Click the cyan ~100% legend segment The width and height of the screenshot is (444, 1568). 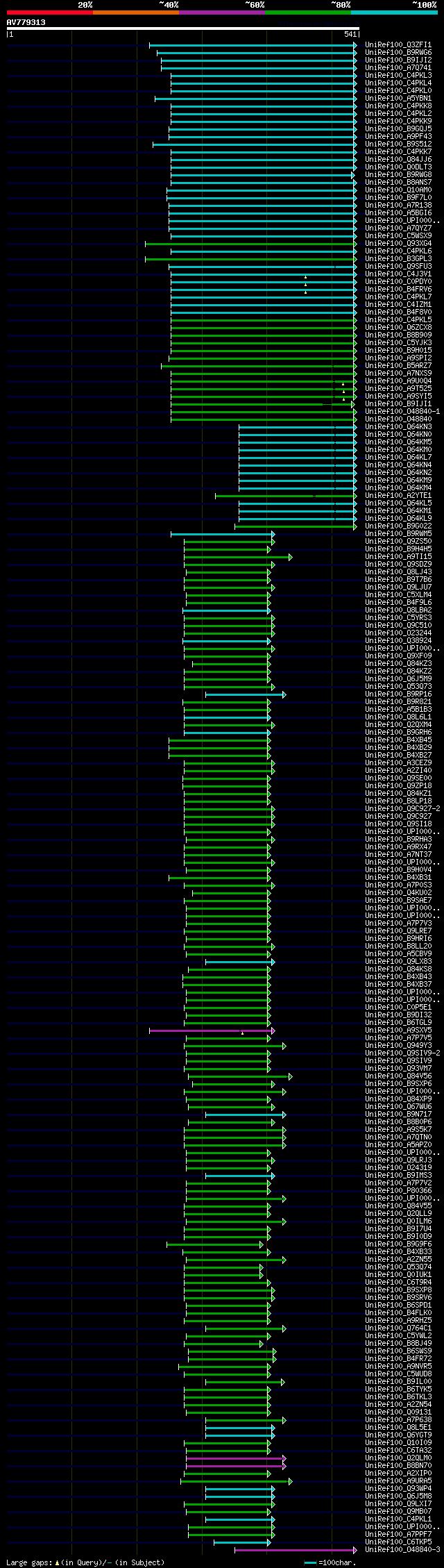tap(394, 12)
